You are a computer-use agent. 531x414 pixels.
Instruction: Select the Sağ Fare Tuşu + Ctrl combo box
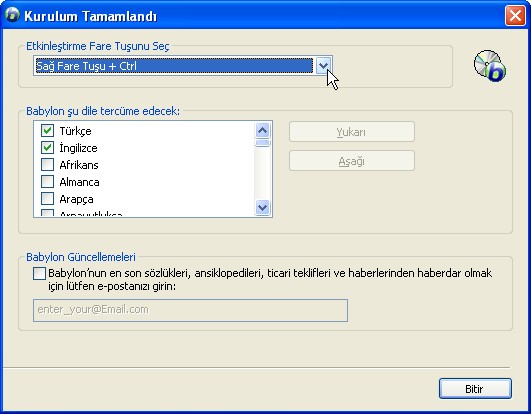click(183, 66)
